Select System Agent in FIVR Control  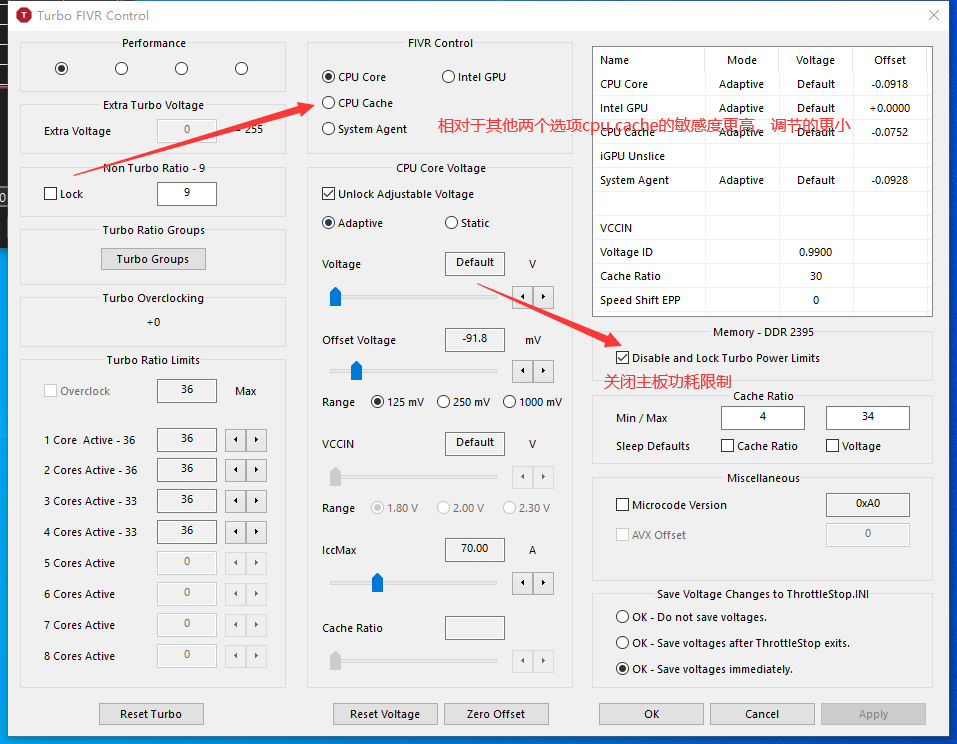pyautogui.click(x=364, y=129)
